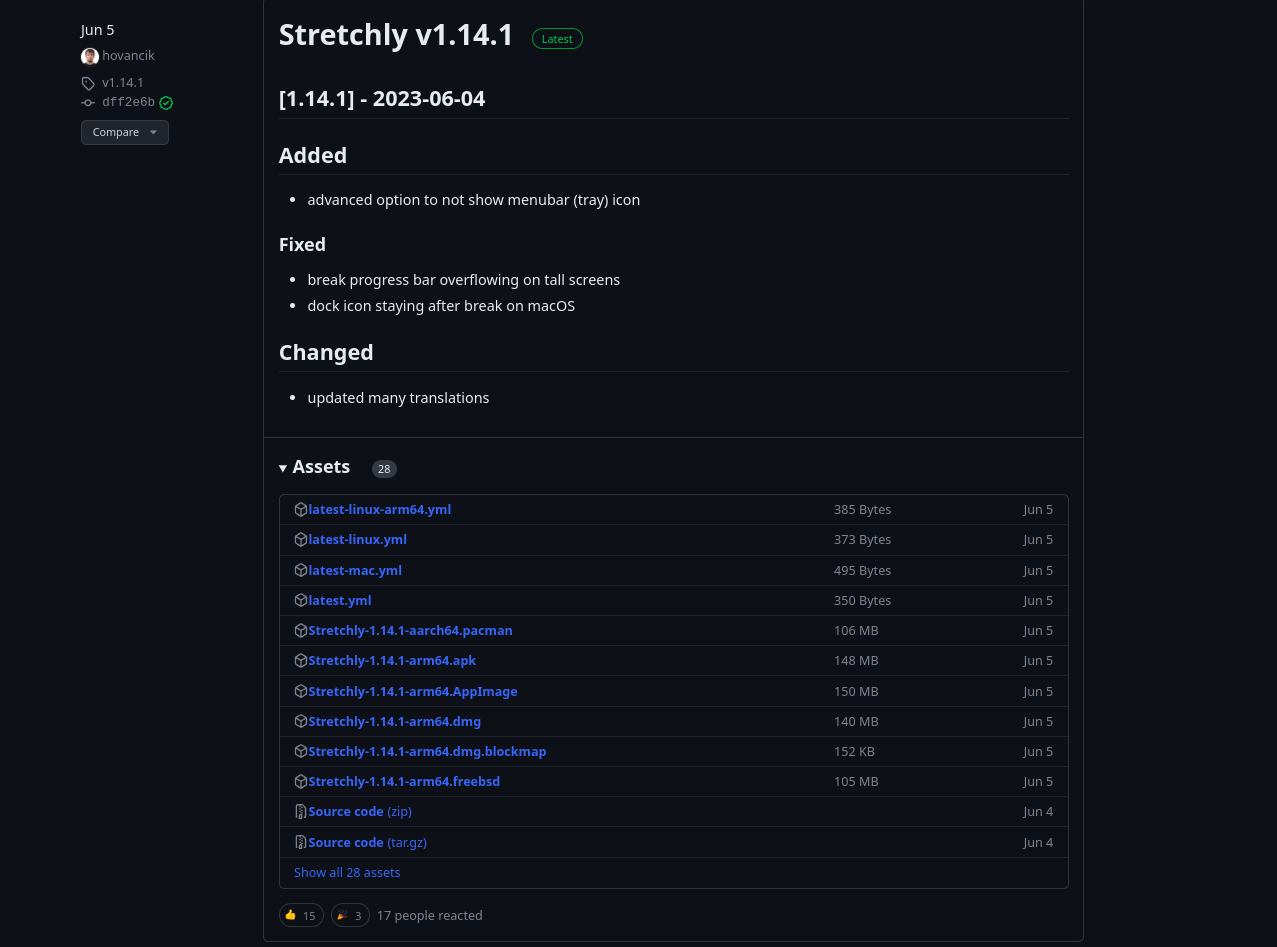
Task: Show all 28 assets
Action: (x=347, y=872)
